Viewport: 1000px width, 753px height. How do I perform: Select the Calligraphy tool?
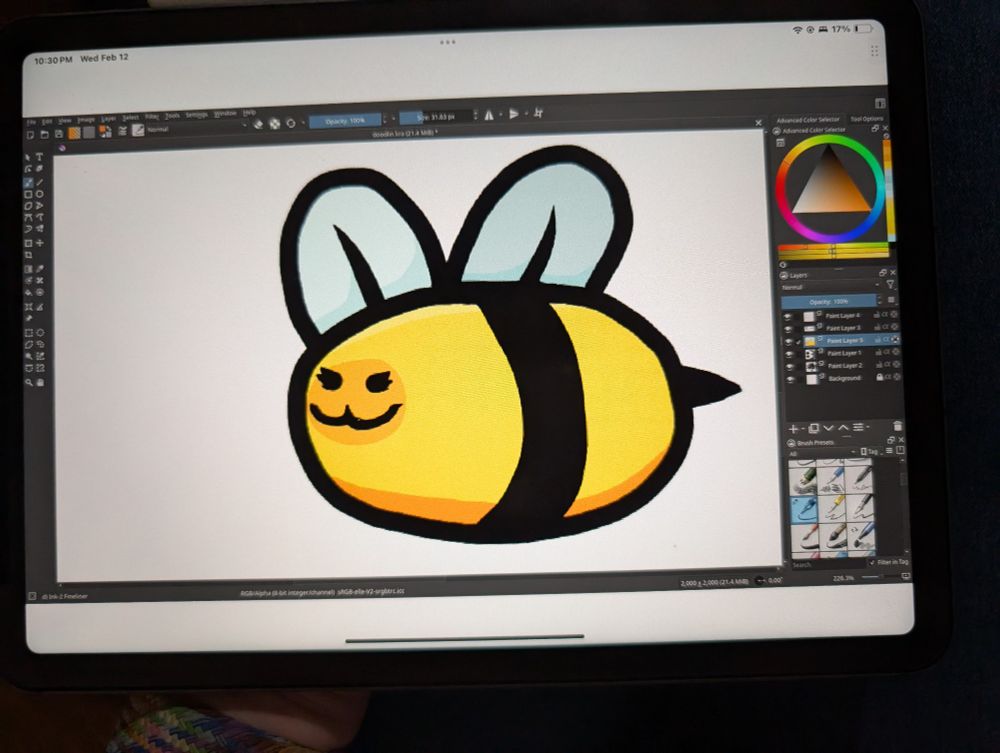pos(40,169)
